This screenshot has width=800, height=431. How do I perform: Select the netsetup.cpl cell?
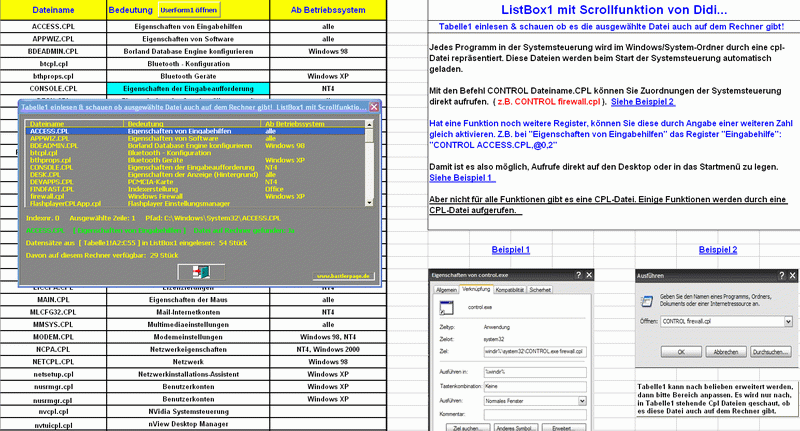(x=53, y=374)
